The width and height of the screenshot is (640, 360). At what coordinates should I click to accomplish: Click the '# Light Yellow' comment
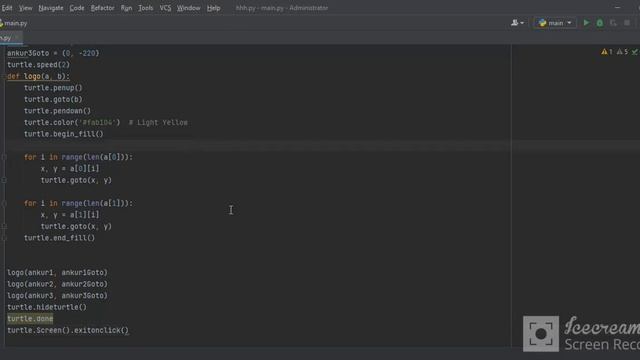tap(158, 122)
